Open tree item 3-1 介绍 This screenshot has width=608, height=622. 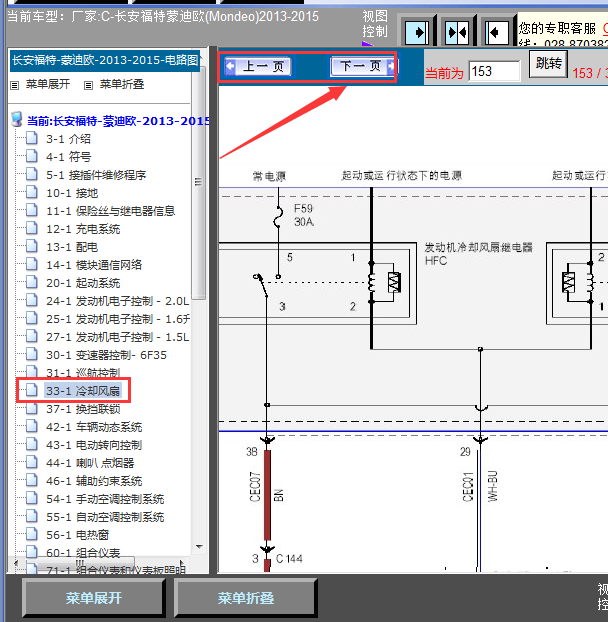(x=68, y=139)
